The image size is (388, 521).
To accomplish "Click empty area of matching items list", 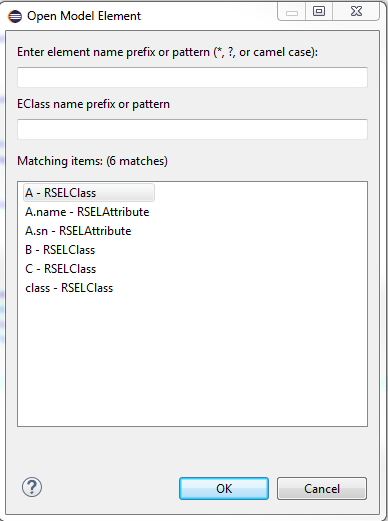I will (x=192, y=360).
